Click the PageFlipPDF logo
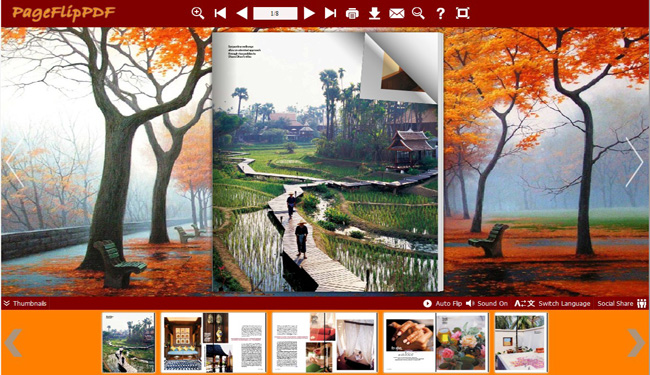Screen dimensions: 650x375 tap(63, 13)
